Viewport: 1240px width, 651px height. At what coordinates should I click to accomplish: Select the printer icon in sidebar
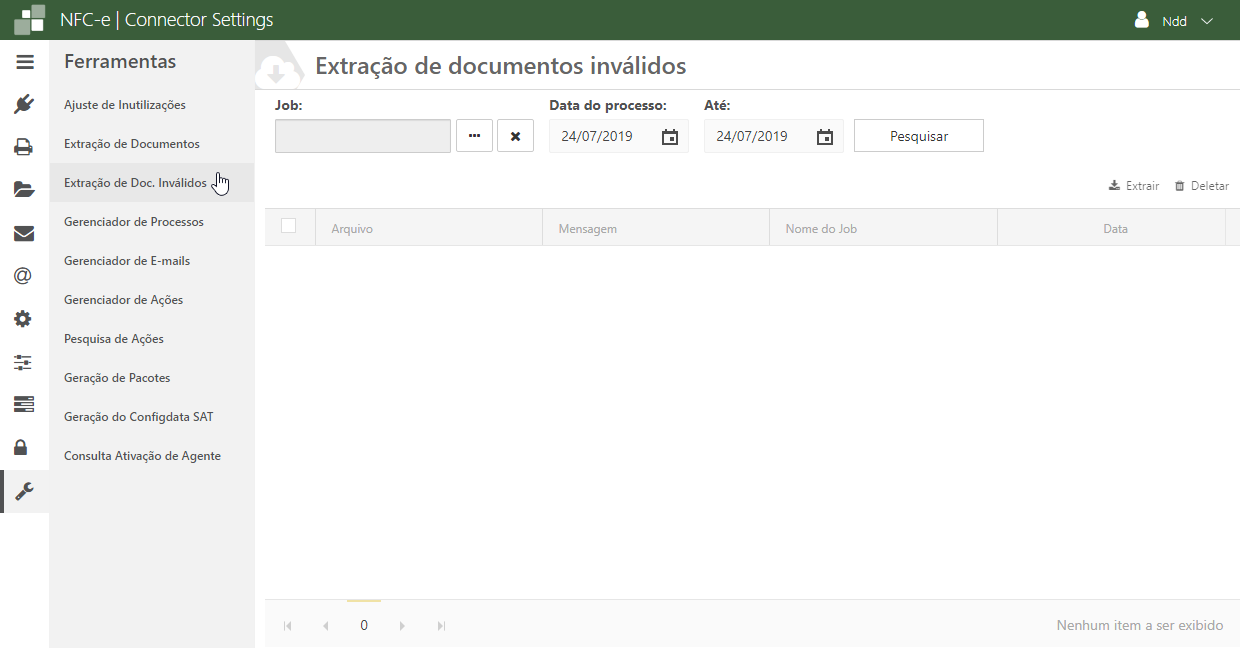click(24, 147)
